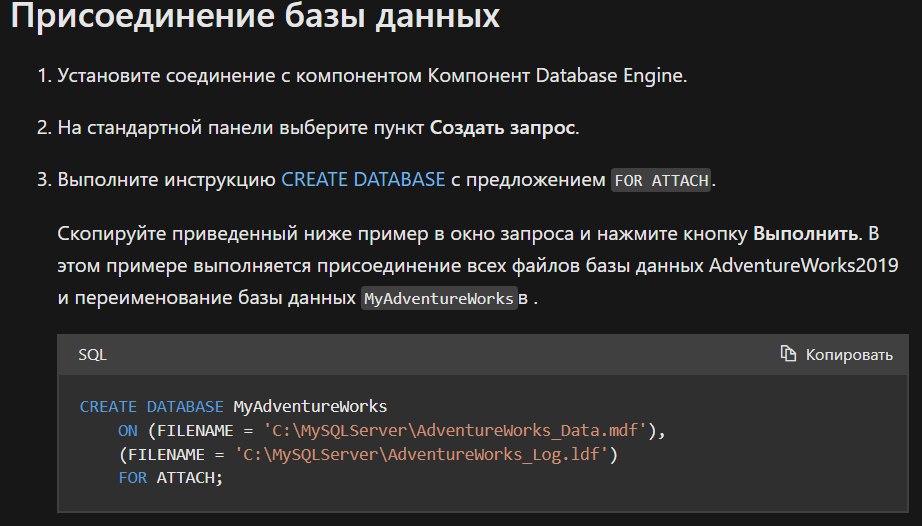Click the code line with AdventureWorks_Data.mdf path
This screenshot has width=922, height=526.
pyautogui.click(x=392, y=431)
